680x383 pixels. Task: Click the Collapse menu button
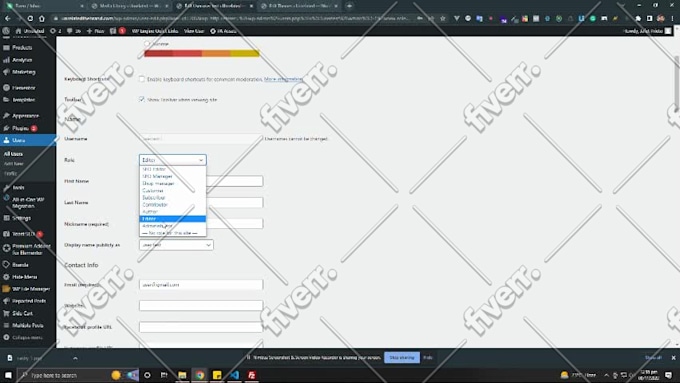click(27, 337)
